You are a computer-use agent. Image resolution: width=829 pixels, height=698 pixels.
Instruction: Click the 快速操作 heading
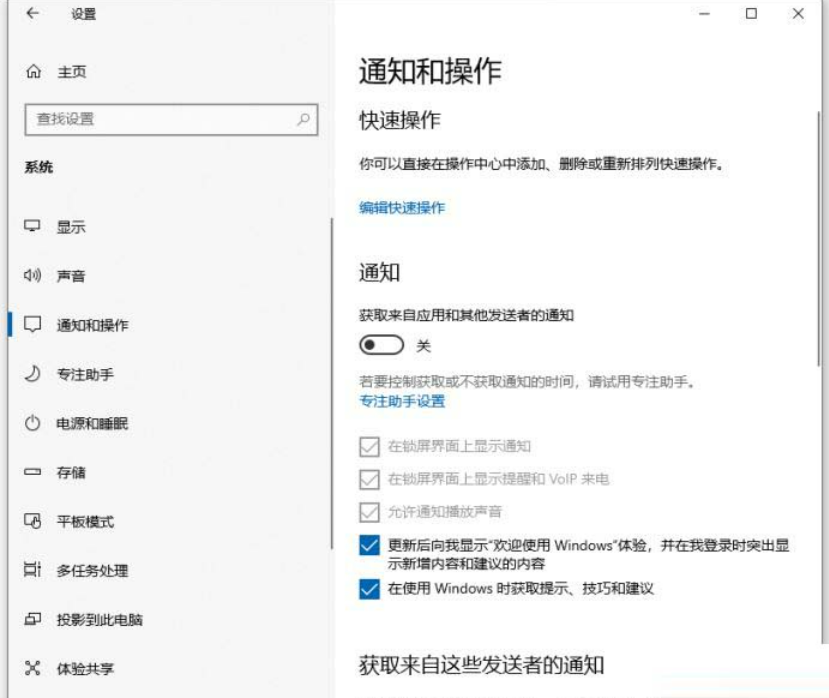click(400, 120)
